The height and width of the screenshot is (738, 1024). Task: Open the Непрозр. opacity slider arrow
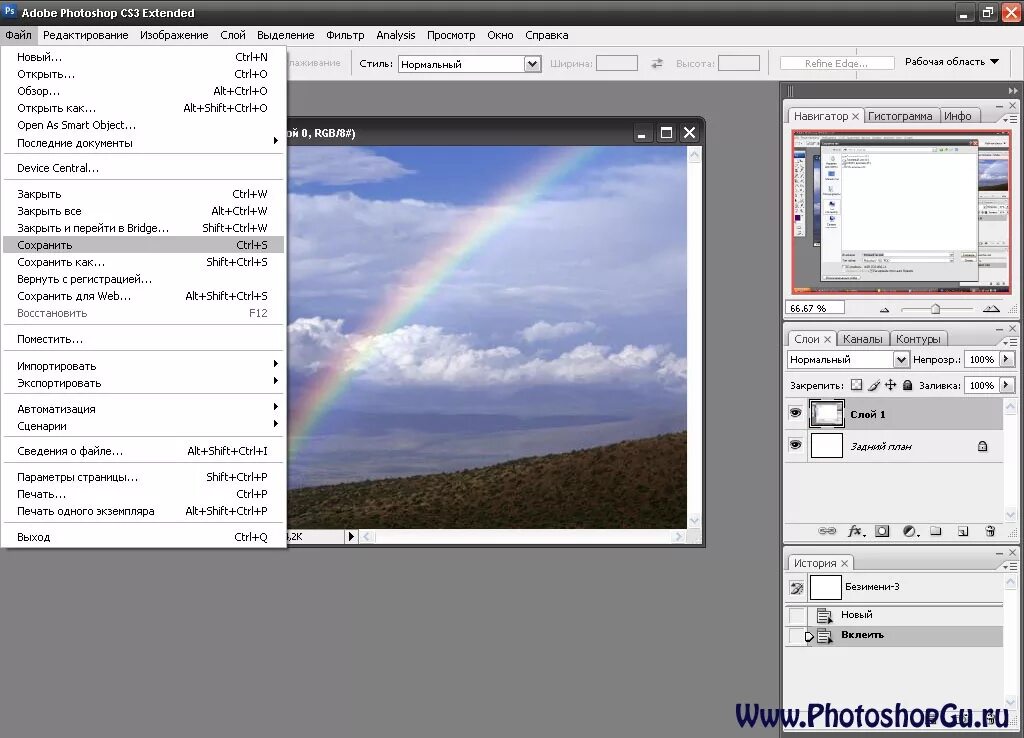[x=1006, y=359]
